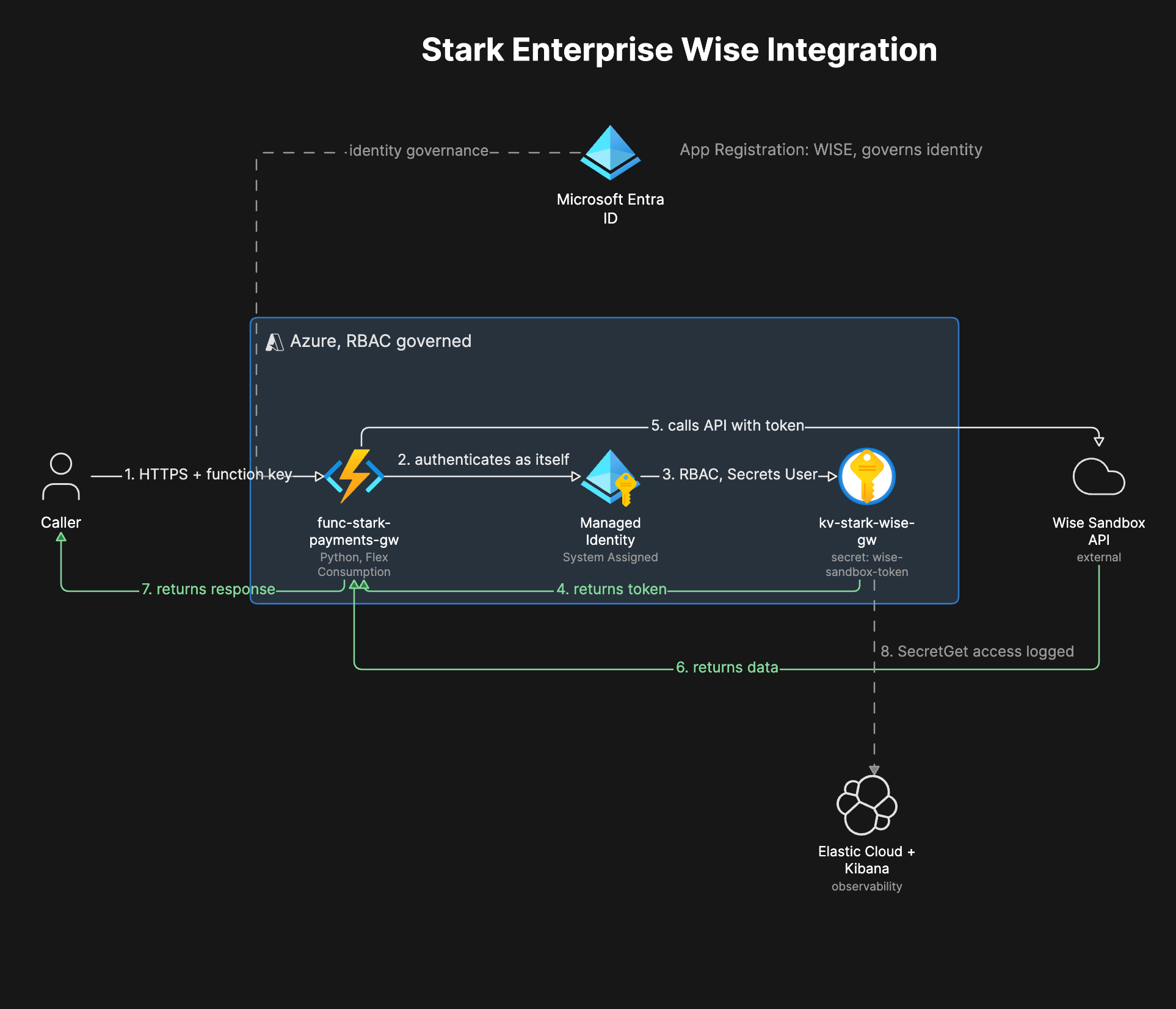Select the diagram title 'Stark Enterprise Wise Integration'
Viewport: 1176px width, 1009px height.
tap(679, 49)
